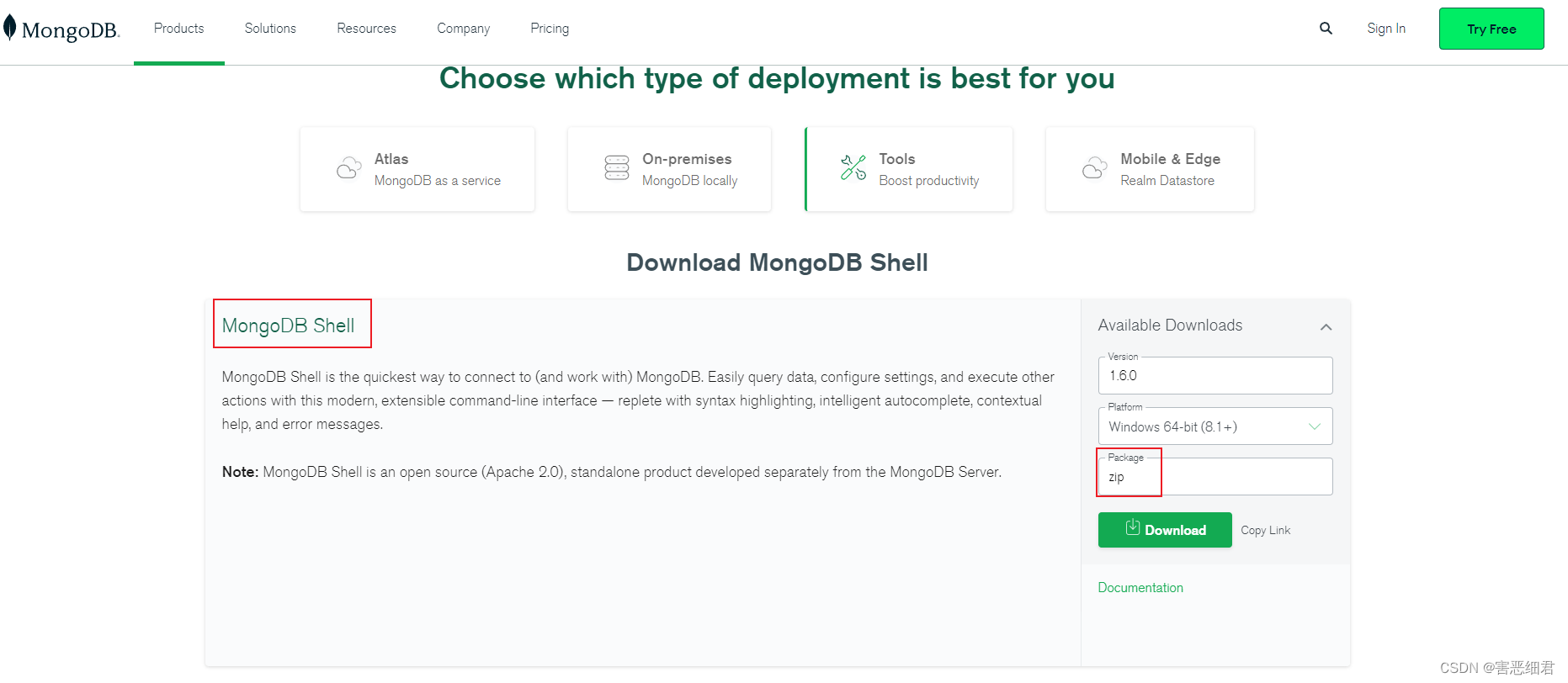Click the On-premises database stack icon
1568x683 pixels.
(617, 167)
